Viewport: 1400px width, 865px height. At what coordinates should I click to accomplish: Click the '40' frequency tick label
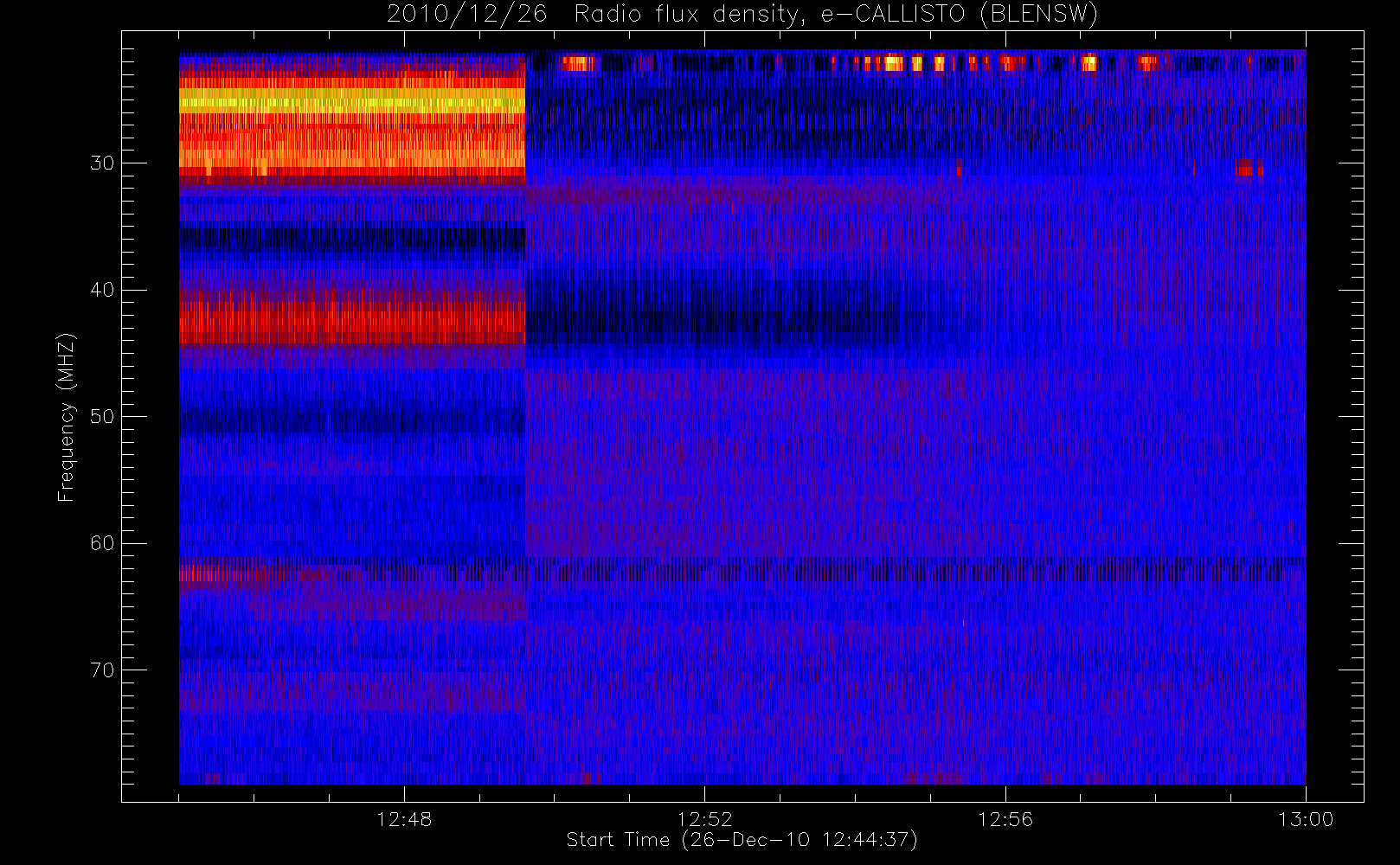pos(102,290)
